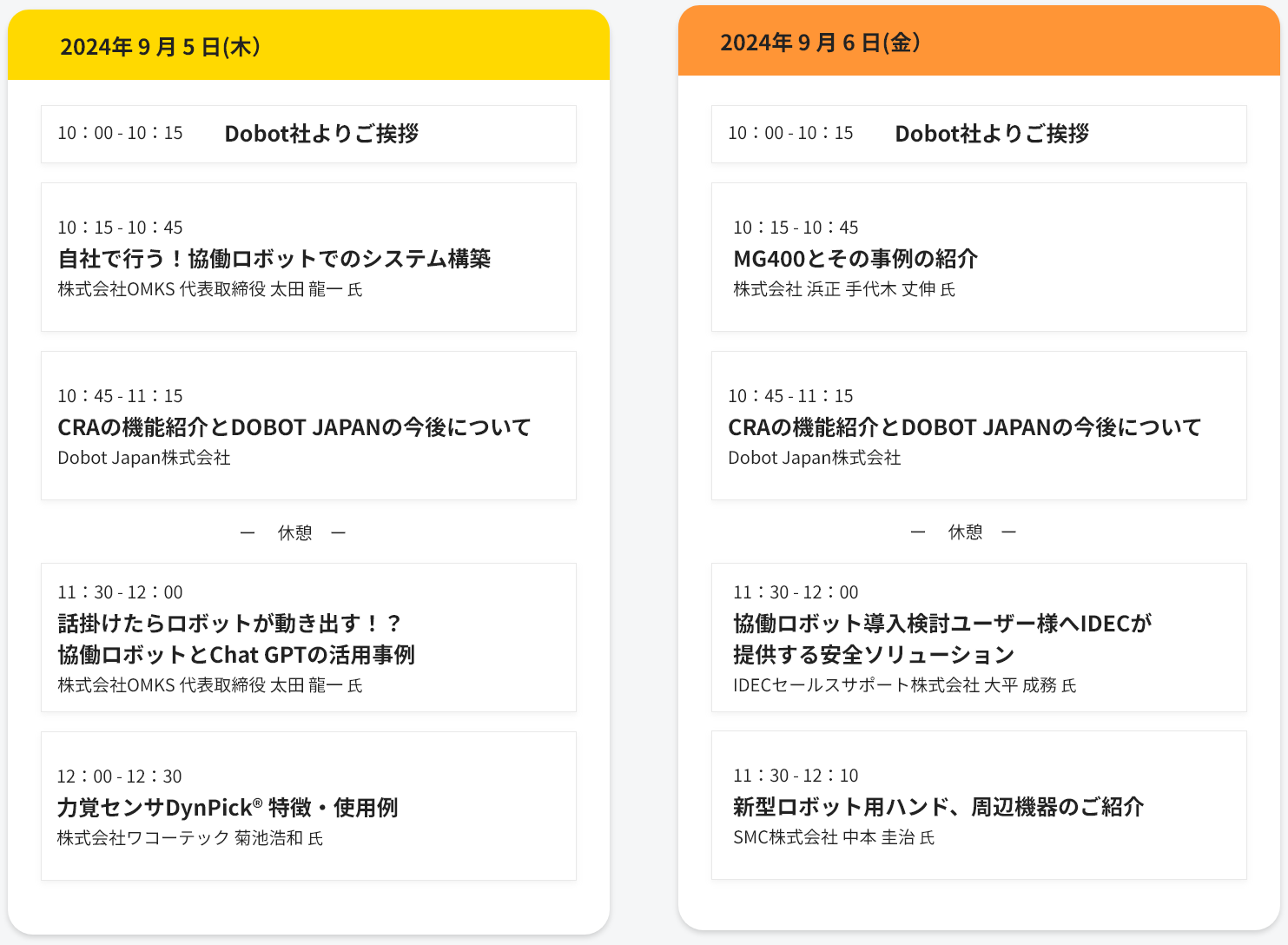1288x945 pixels.
Task: Click title line 提供する安全ソリューション
Action: [x=874, y=655]
